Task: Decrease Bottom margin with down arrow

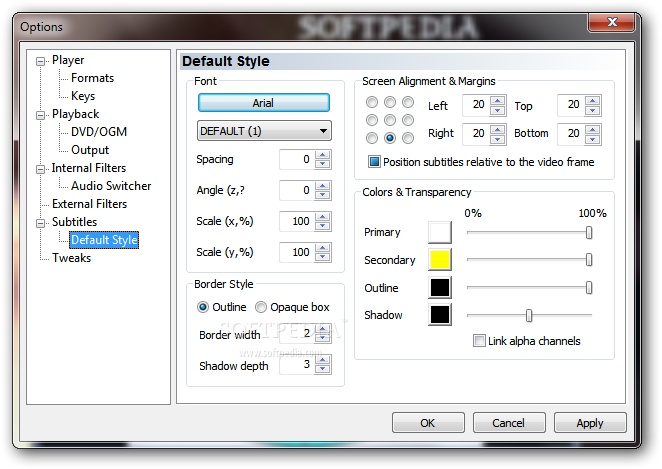Action: (x=593, y=139)
